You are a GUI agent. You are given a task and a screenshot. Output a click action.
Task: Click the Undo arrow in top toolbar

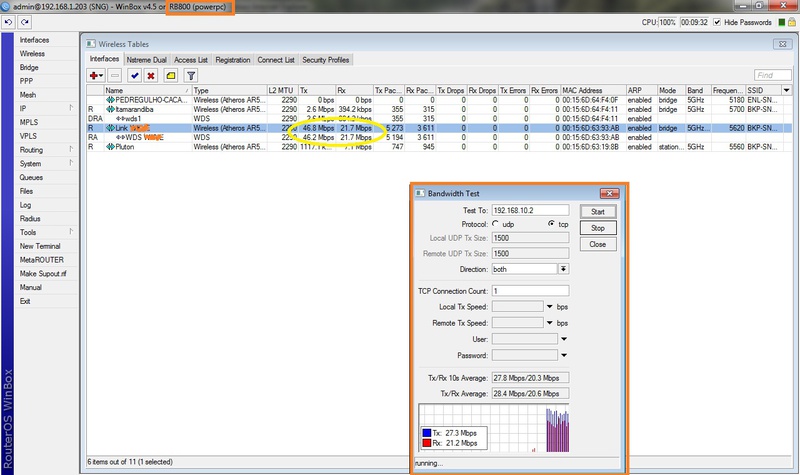(9, 21)
